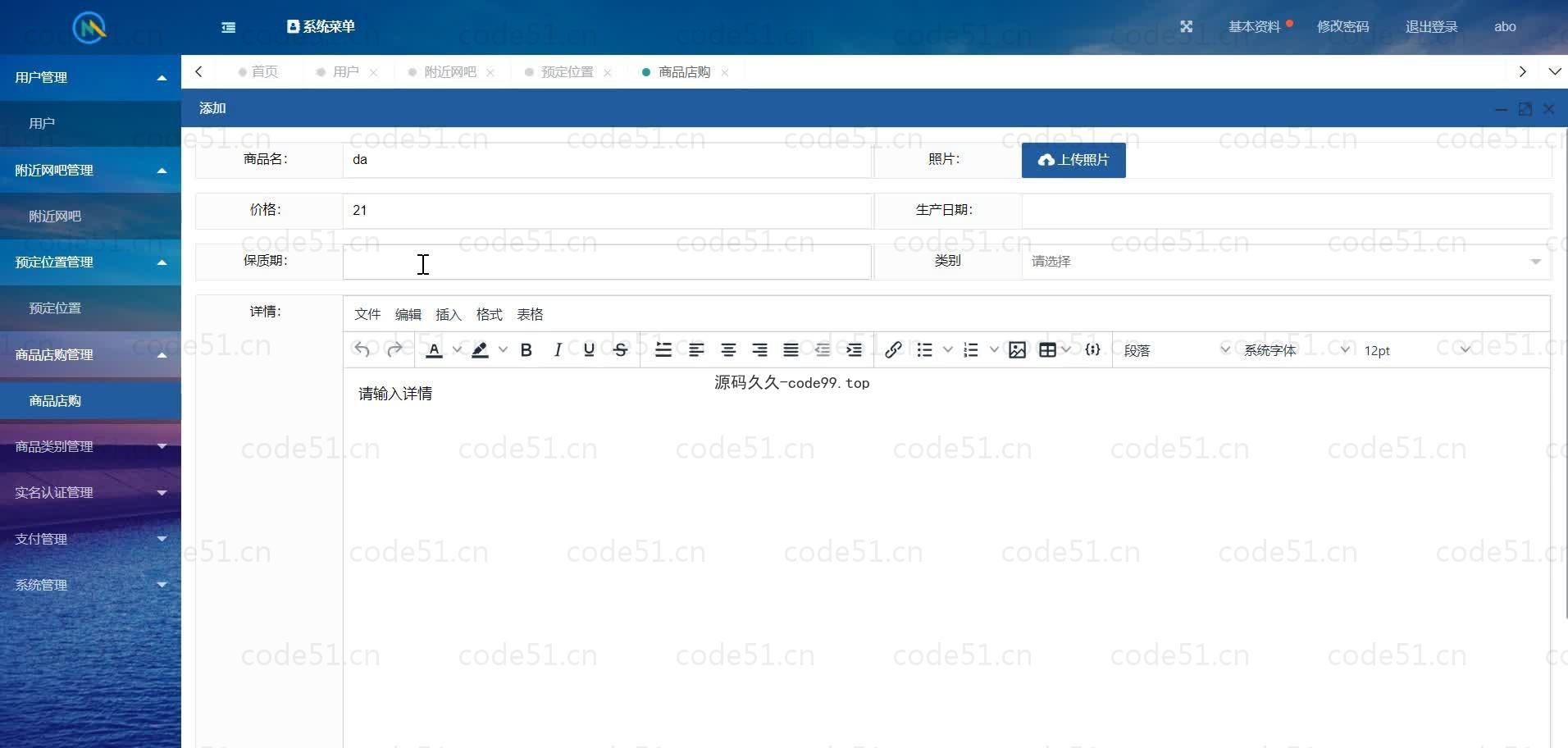Increase indent icon
Viewport: 1568px width, 748px height.
(x=854, y=350)
